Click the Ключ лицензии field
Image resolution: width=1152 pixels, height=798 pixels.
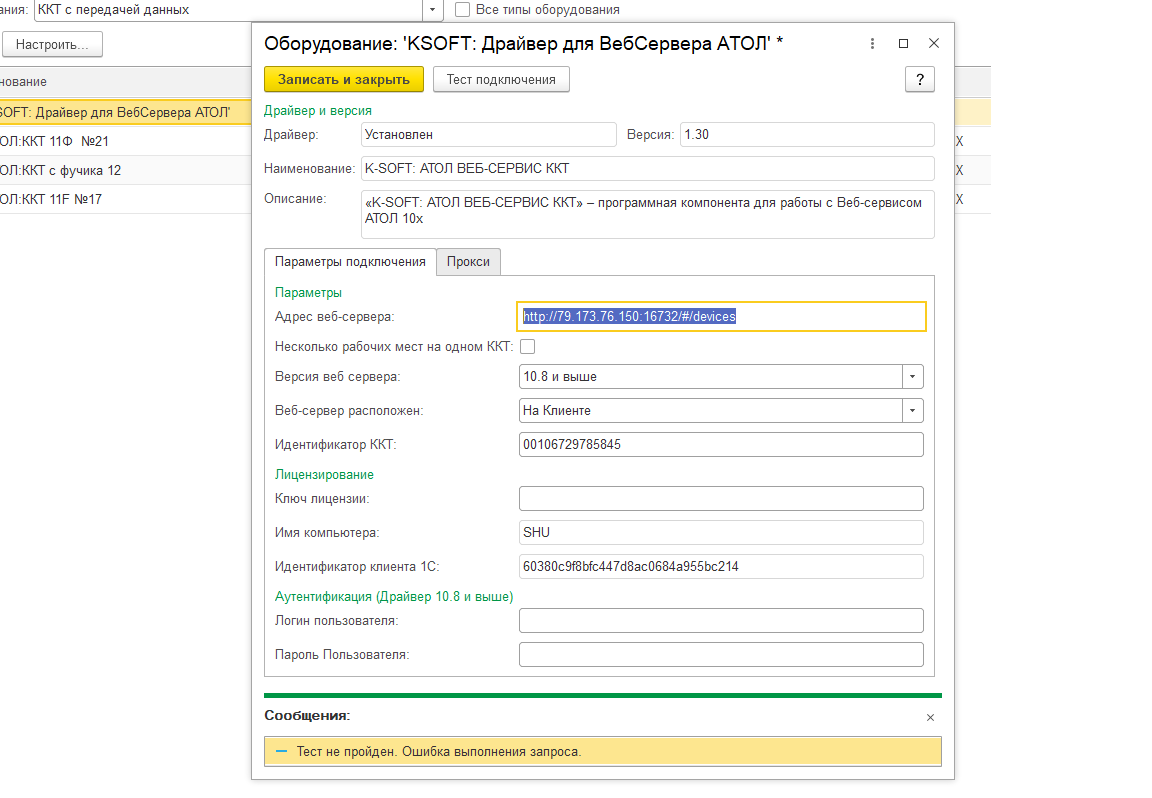point(721,498)
